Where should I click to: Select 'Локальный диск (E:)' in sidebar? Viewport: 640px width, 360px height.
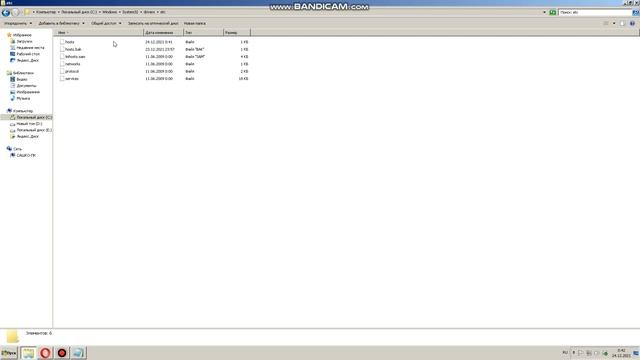(x=34, y=130)
